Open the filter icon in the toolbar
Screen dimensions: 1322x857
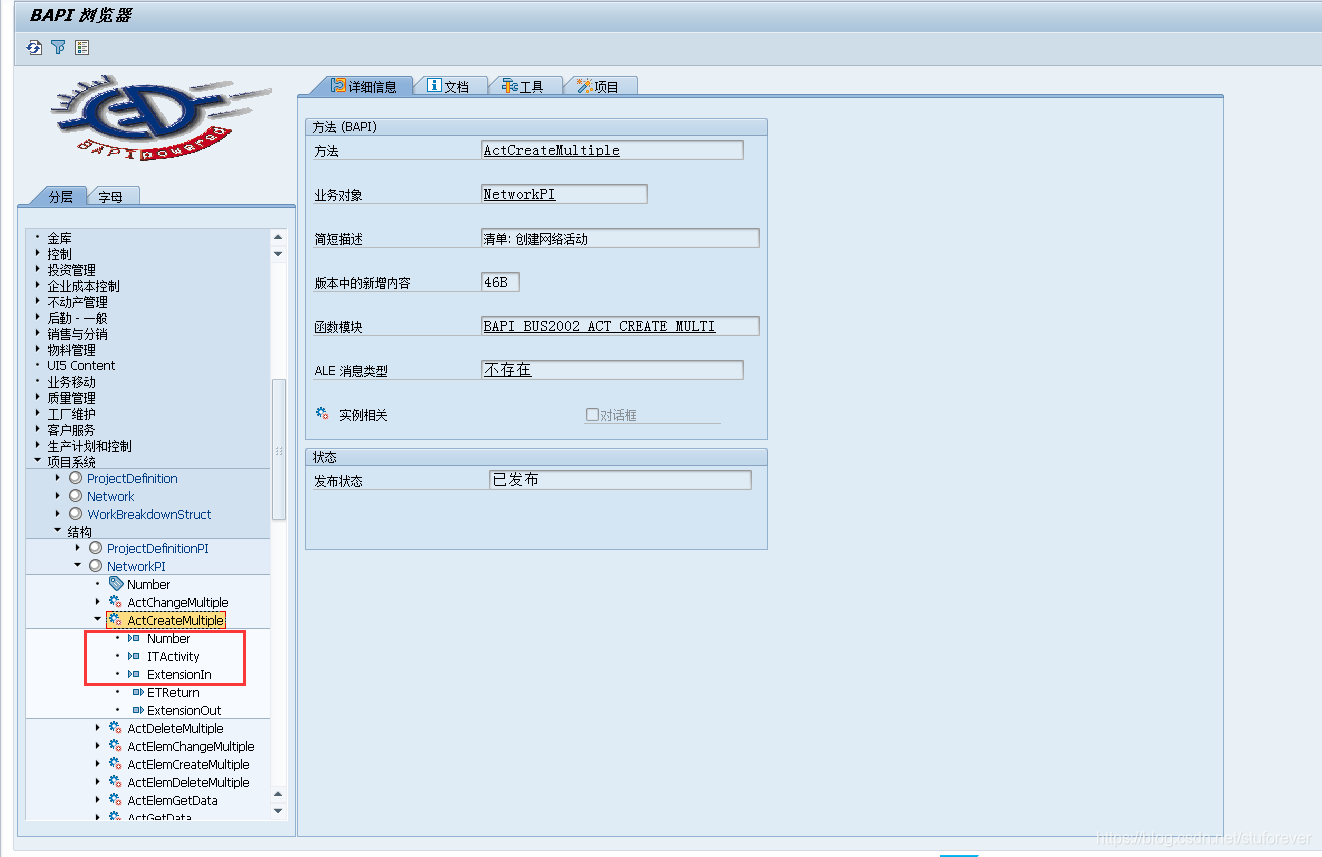click(58, 47)
